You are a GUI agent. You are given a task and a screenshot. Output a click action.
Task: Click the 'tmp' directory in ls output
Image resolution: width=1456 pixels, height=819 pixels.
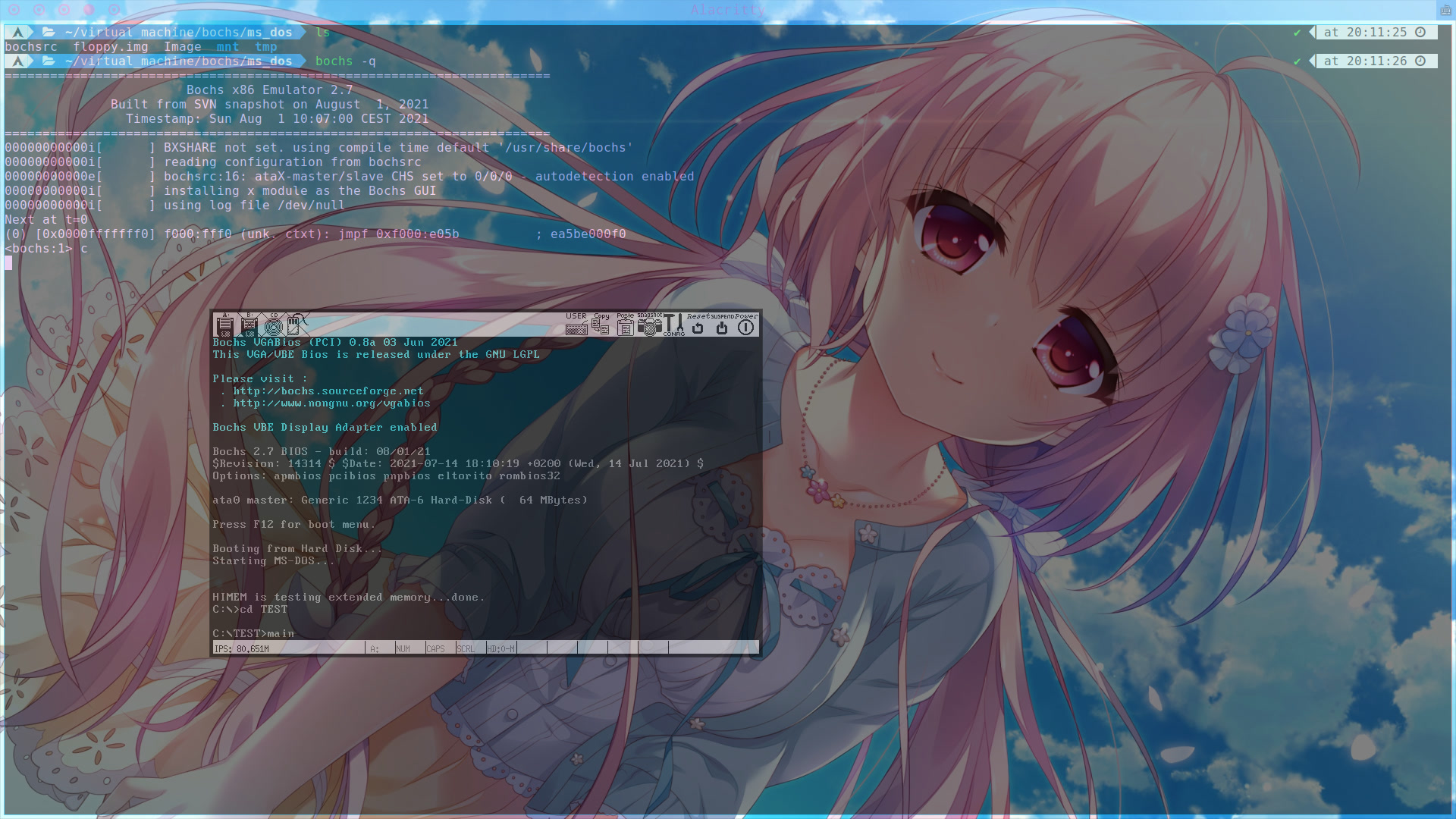[265, 46]
